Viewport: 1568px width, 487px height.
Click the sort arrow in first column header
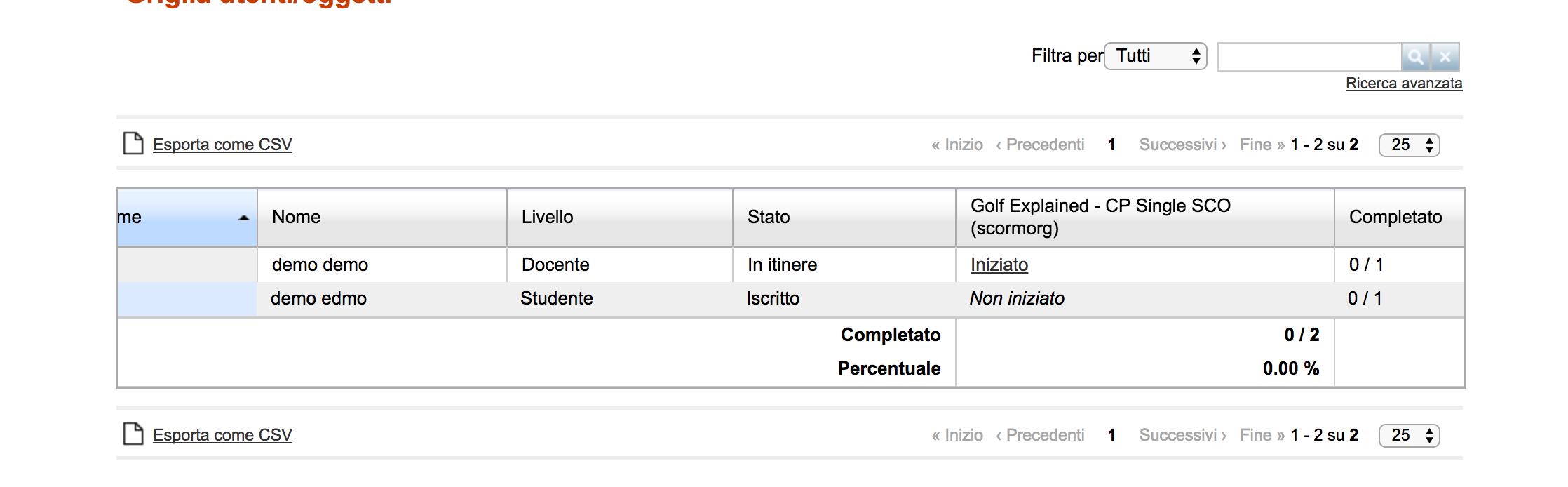point(243,218)
